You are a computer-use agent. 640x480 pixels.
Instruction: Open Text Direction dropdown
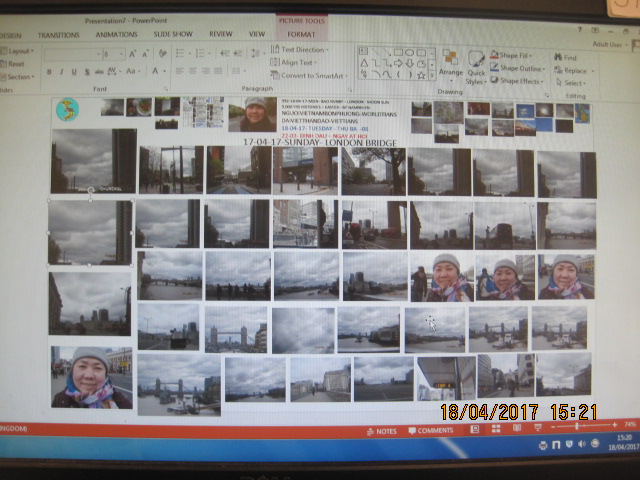pyautogui.click(x=300, y=50)
